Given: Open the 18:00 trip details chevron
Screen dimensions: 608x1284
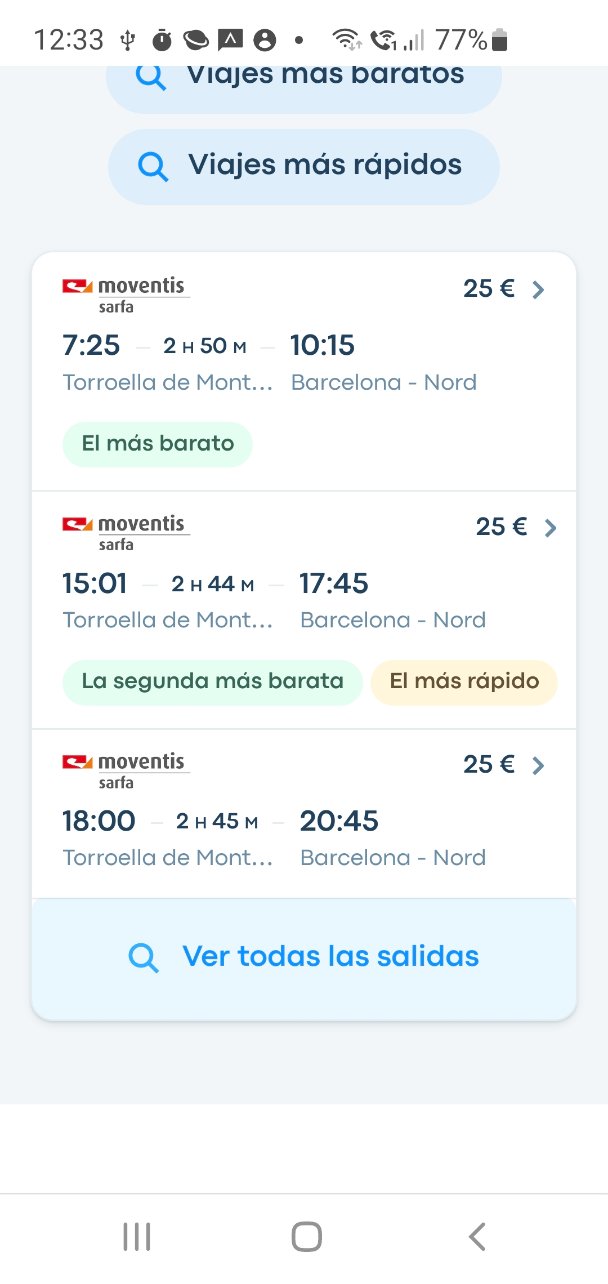Looking at the screenshot, I should coord(538,766).
